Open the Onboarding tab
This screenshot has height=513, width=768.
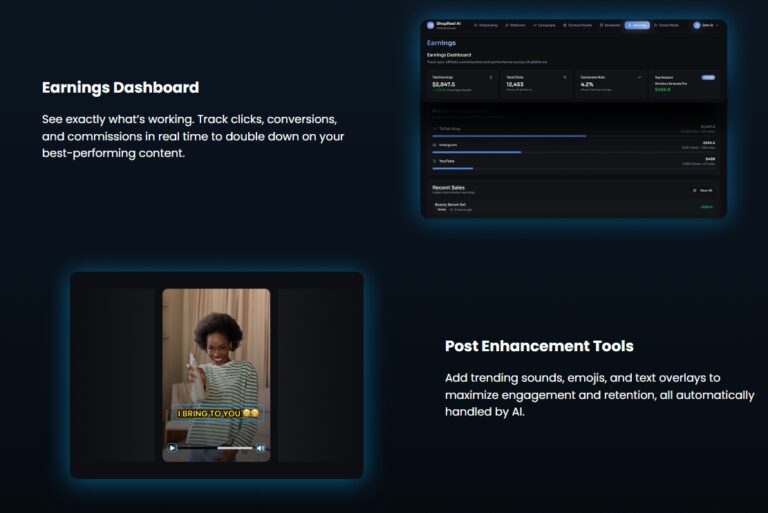[x=485, y=25]
